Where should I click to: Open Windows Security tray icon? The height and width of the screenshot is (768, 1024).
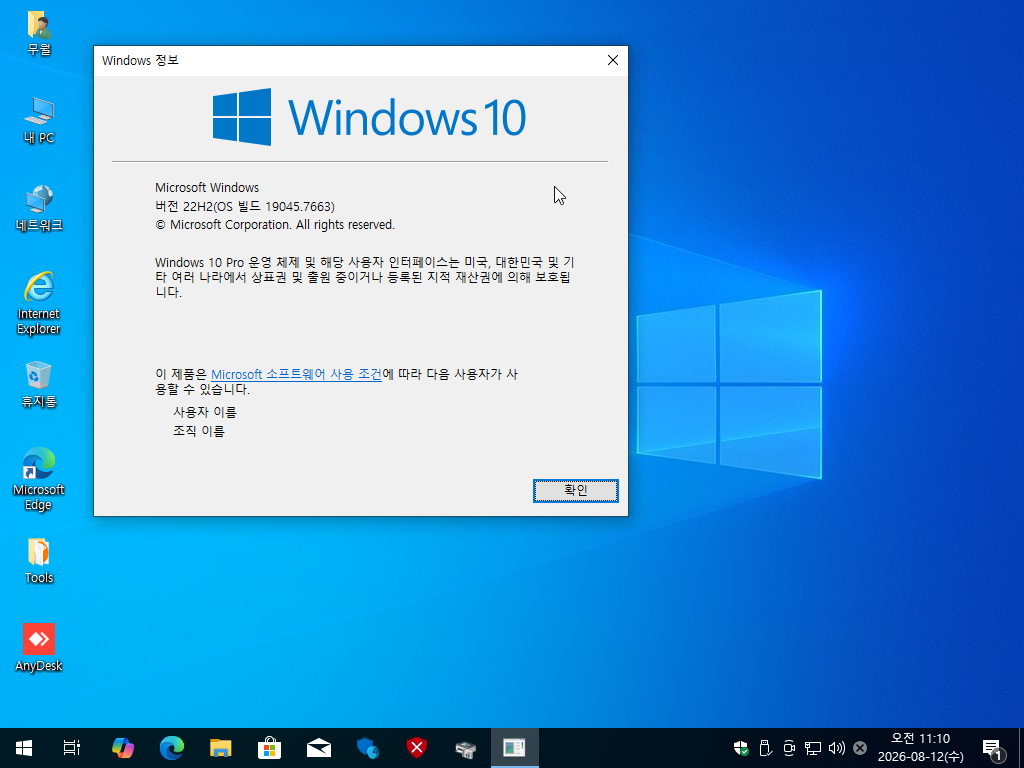click(741, 748)
